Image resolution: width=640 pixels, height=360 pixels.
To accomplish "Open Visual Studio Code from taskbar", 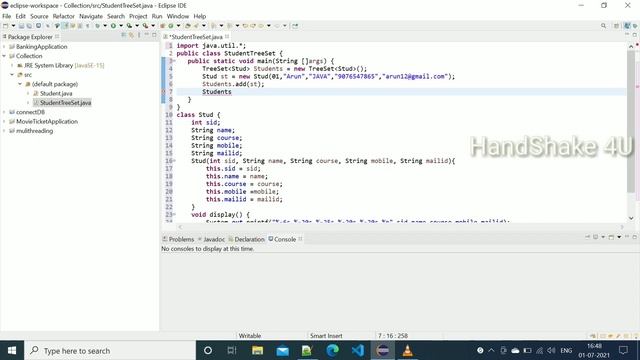I will click(358, 350).
